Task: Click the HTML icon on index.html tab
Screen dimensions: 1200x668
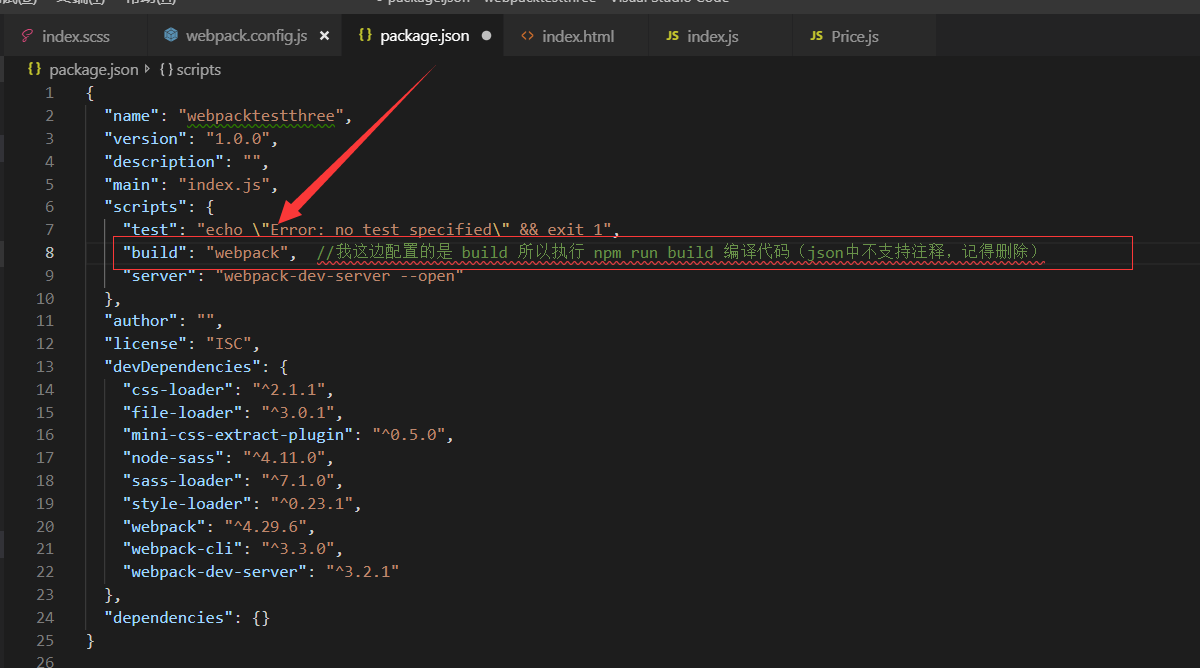Action: coord(527,34)
